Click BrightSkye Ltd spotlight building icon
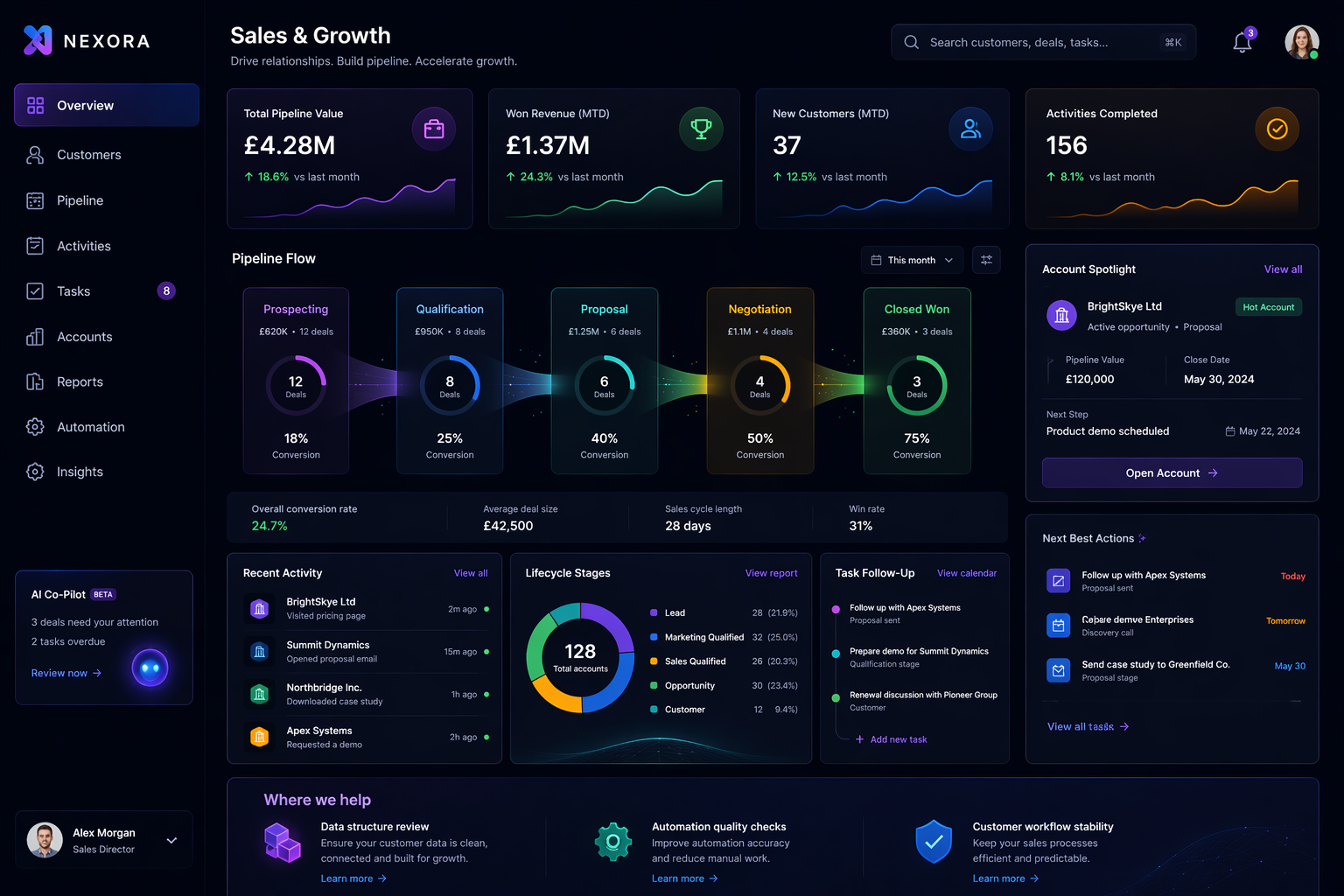1344x896 pixels. 1061,315
